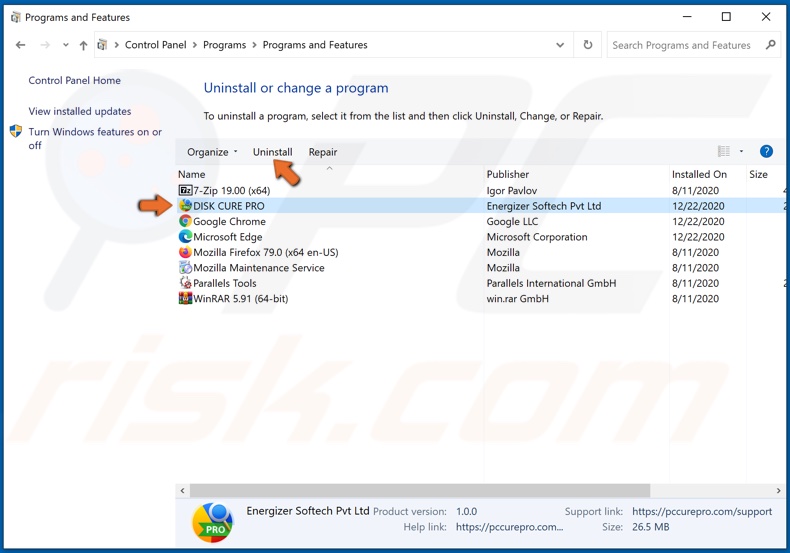The height and width of the screenshot is (553, 790).
Task: Go up one folder level
Action: 83,45
